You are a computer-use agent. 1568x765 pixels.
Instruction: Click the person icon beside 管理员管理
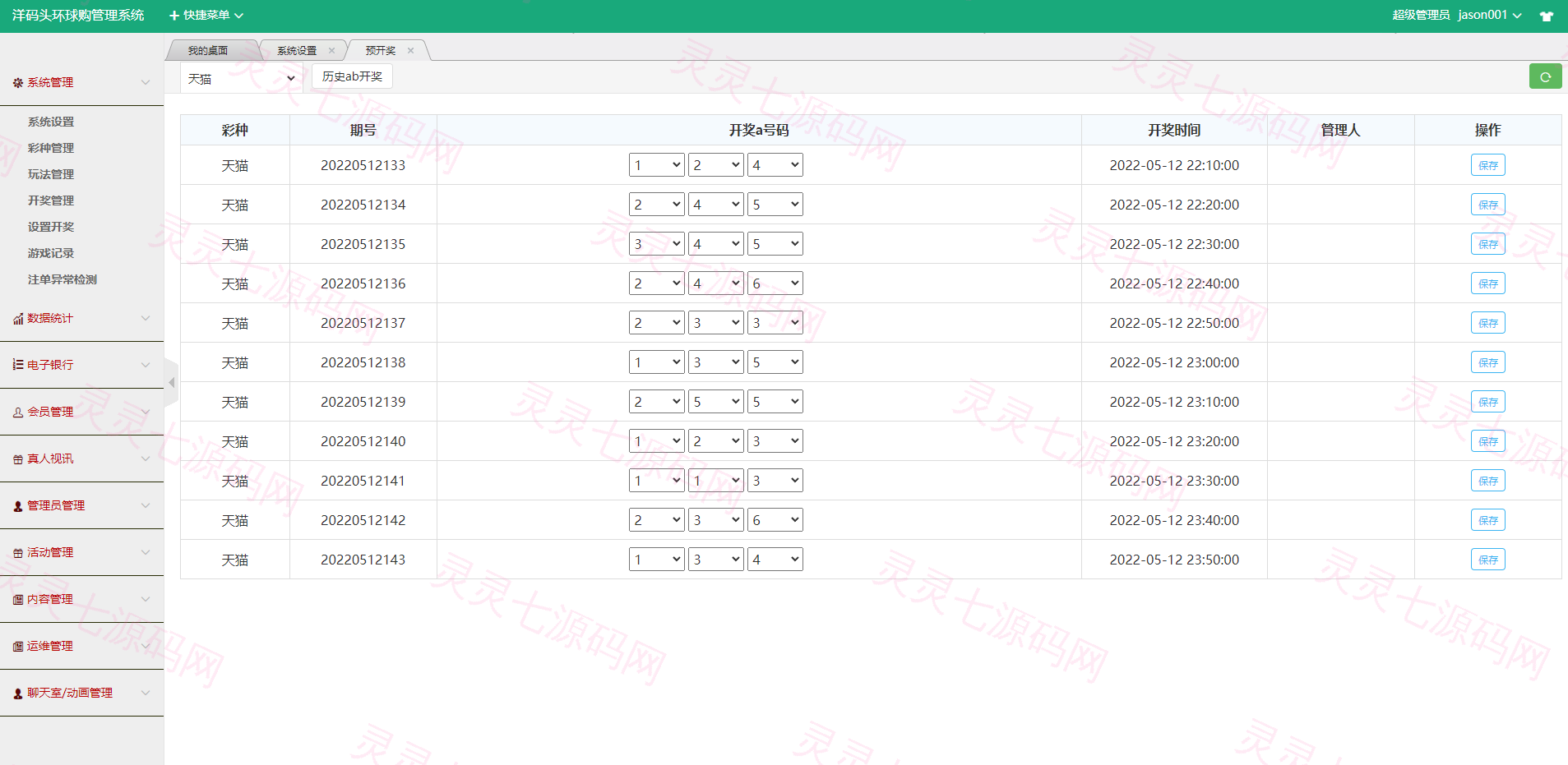pyautogui.click(x=18, y=506)
